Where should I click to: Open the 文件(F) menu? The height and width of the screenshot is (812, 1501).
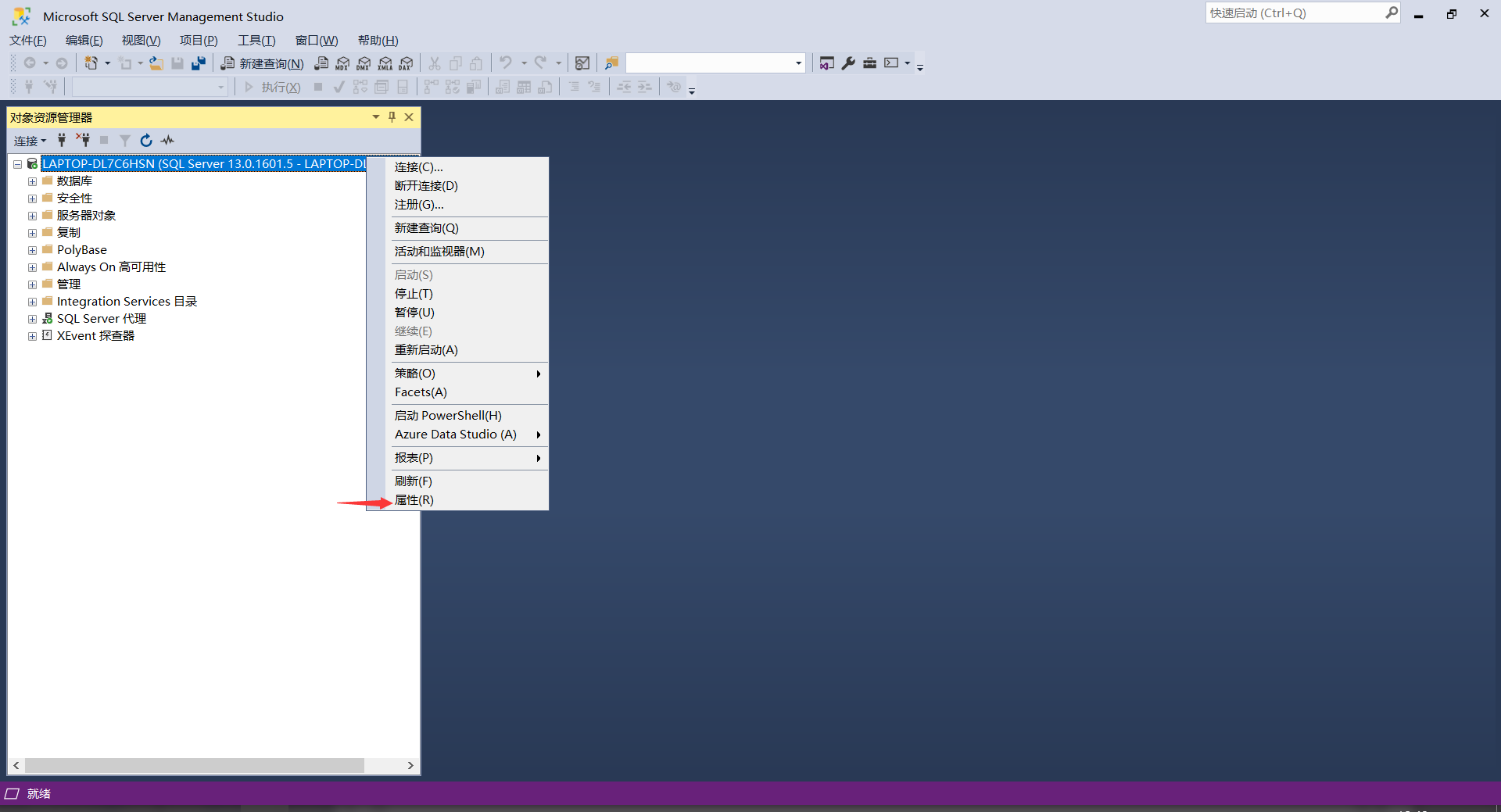pyautogui.click(x=28, y=41)
